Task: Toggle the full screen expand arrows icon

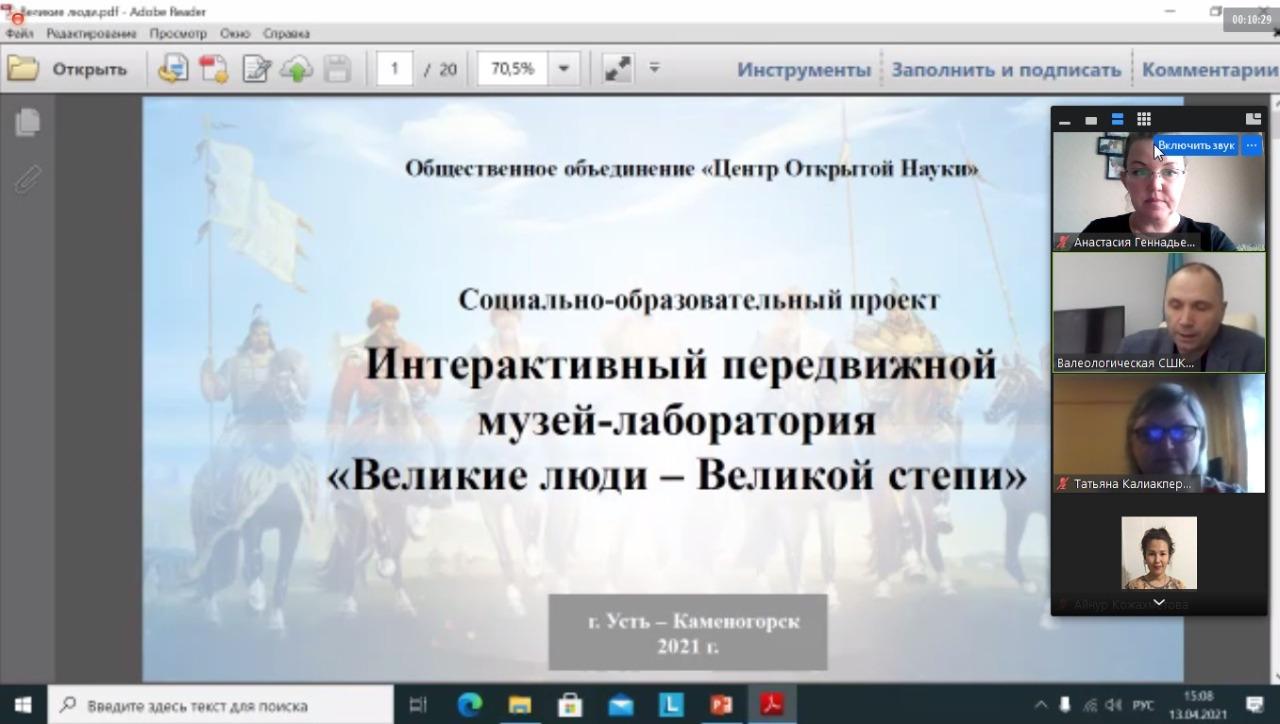Action: (617, 69)
